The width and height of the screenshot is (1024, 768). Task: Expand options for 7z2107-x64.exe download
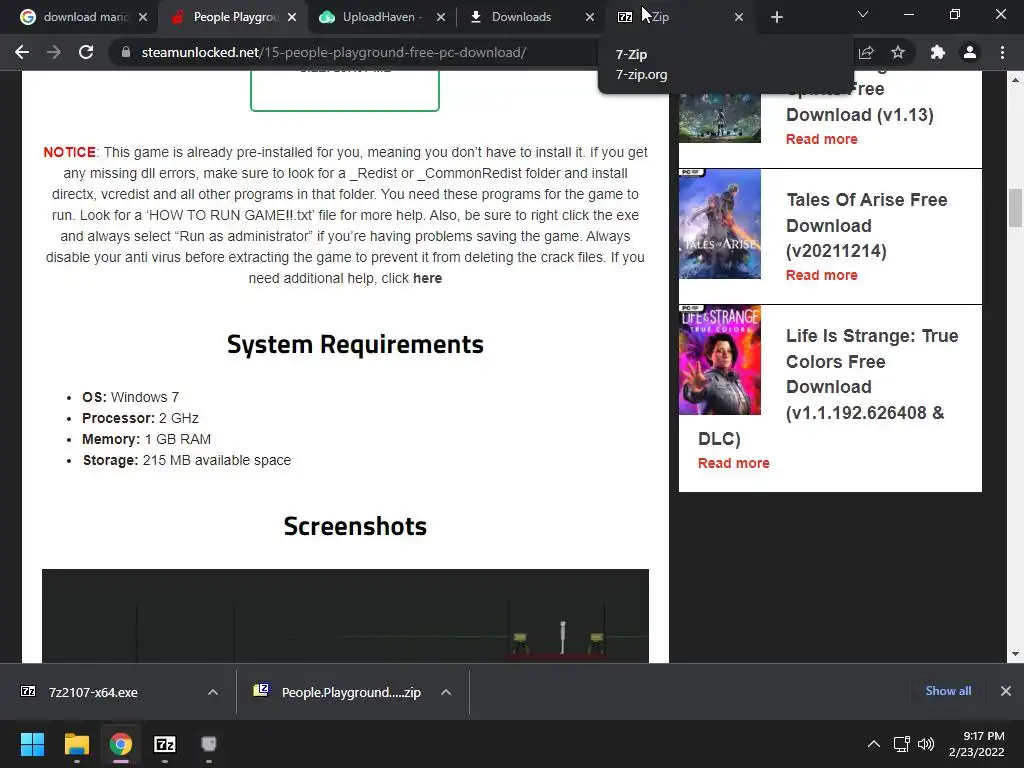tap(213, 692)
